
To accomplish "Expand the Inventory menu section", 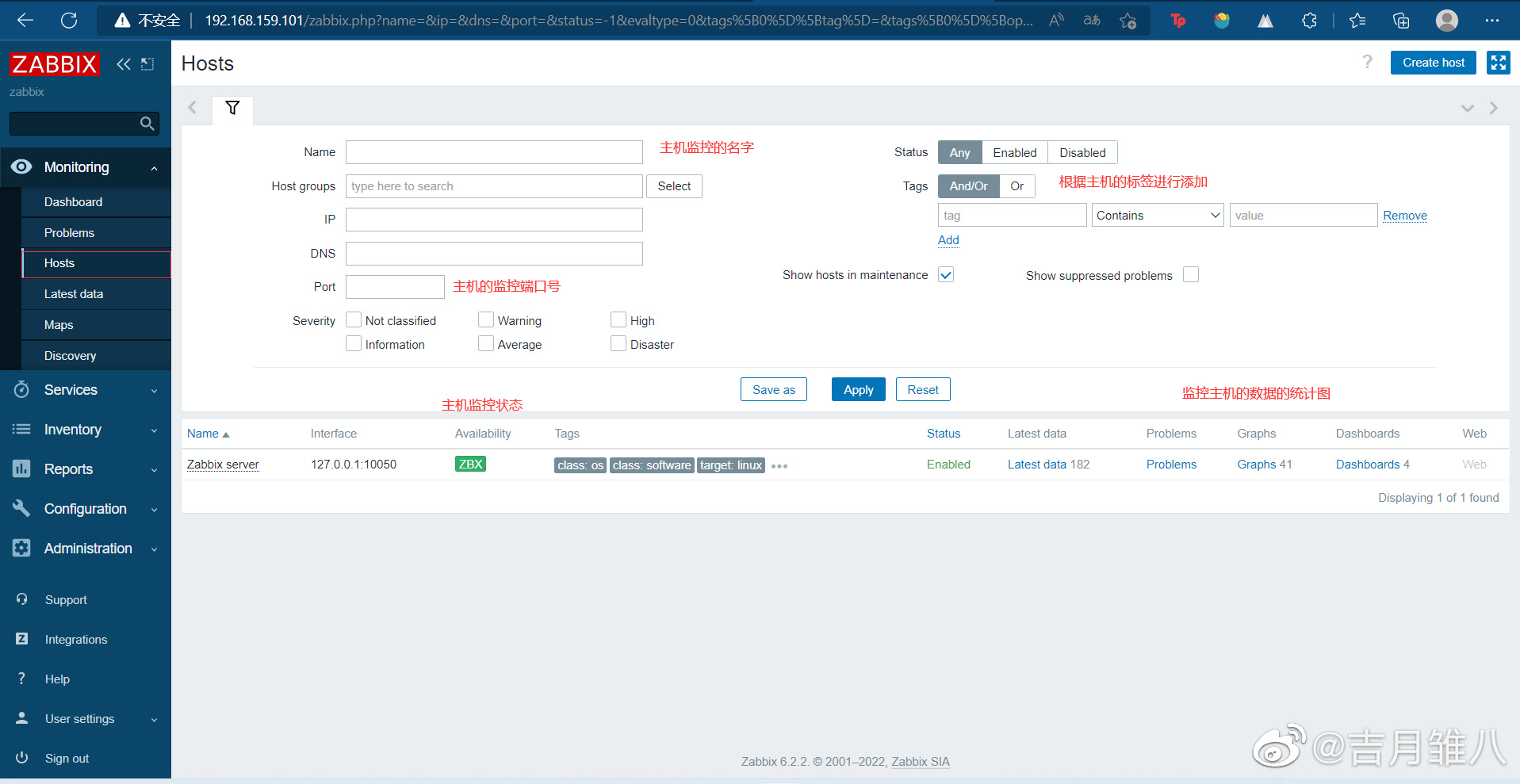I will tap(86, 430).
